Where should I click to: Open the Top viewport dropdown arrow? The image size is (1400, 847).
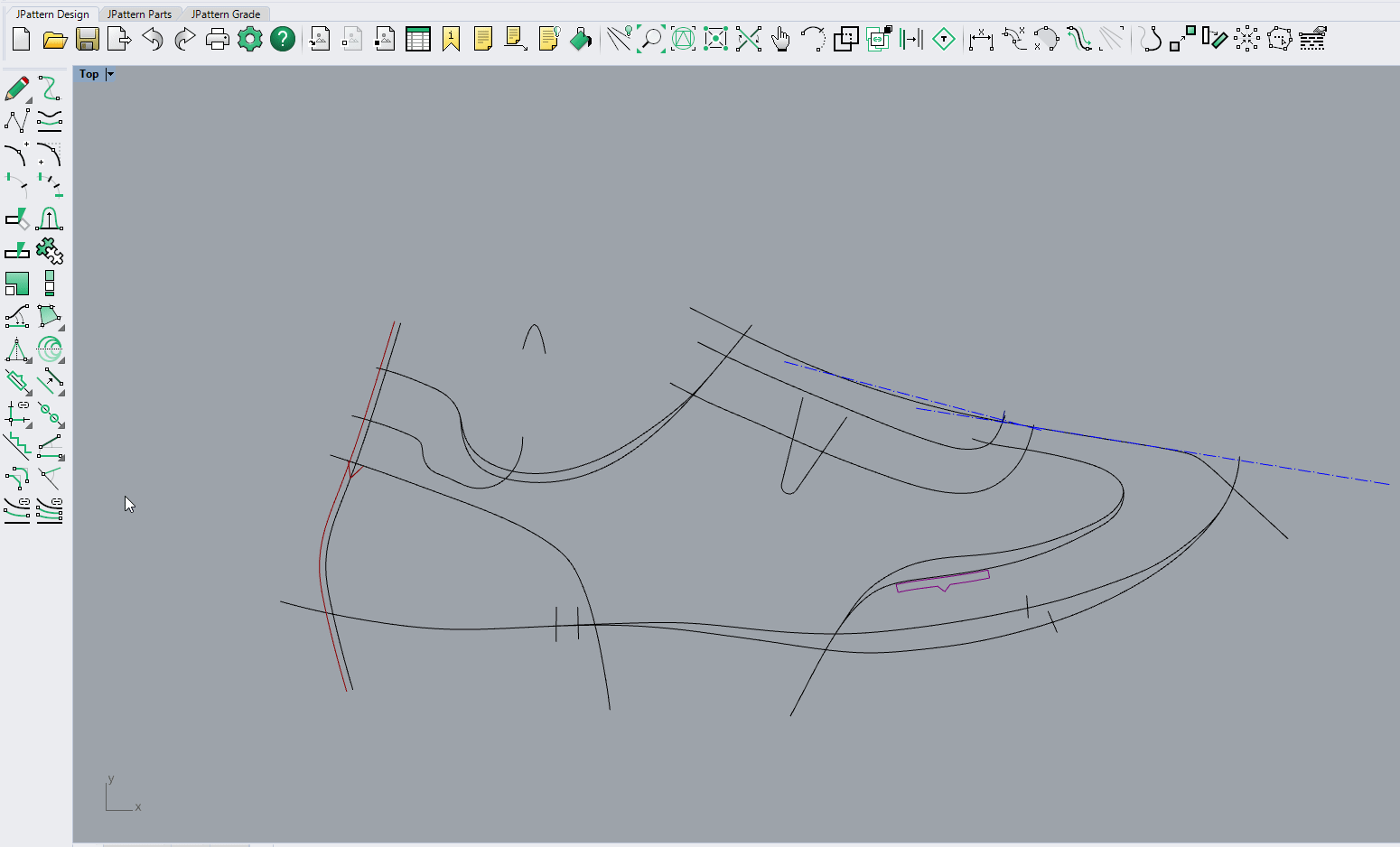tap(110, 74)
